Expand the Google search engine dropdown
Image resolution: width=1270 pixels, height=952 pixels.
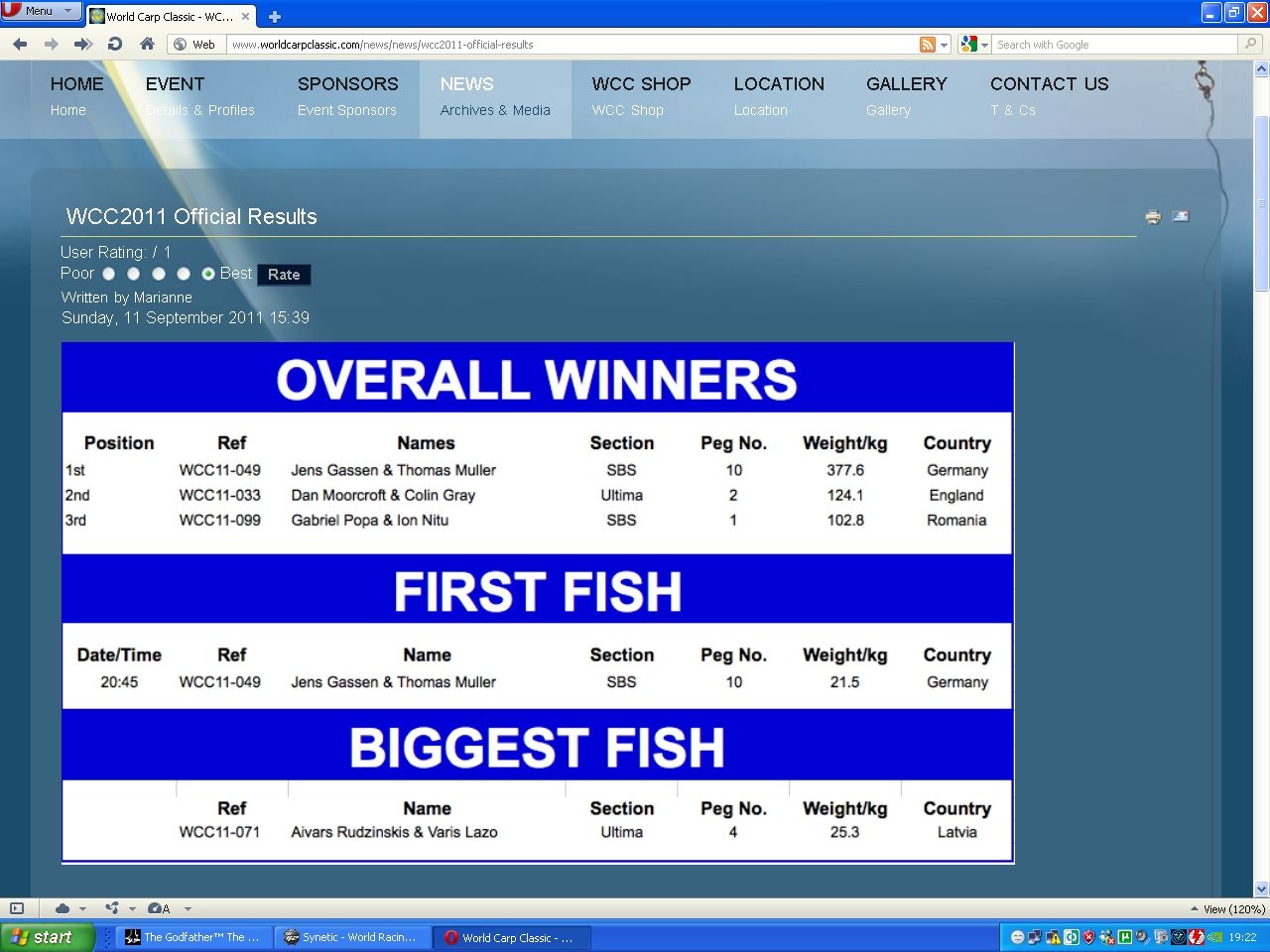(x=974, y=45)
